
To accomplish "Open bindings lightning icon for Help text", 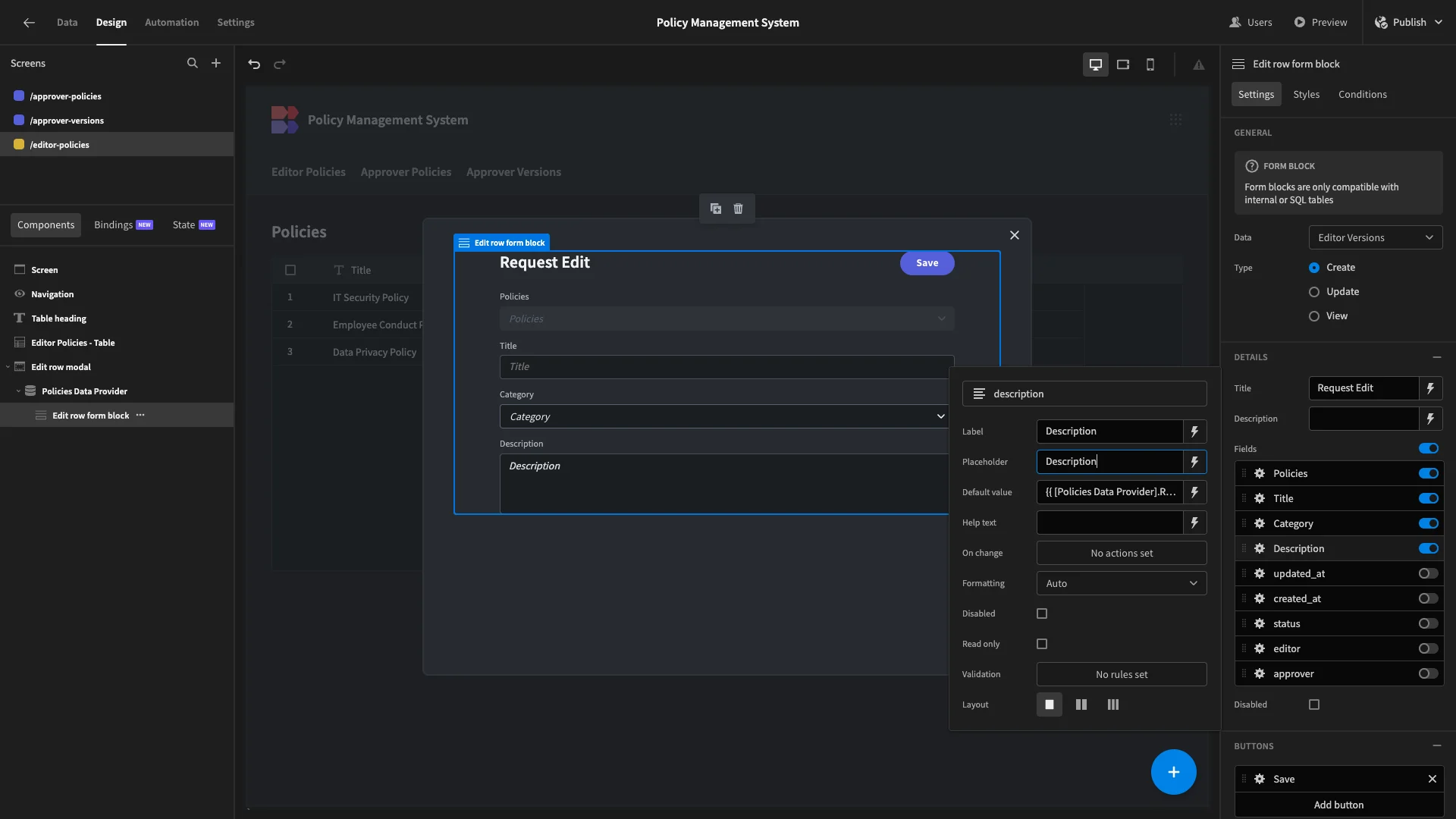I will (x=1195, y=522).
